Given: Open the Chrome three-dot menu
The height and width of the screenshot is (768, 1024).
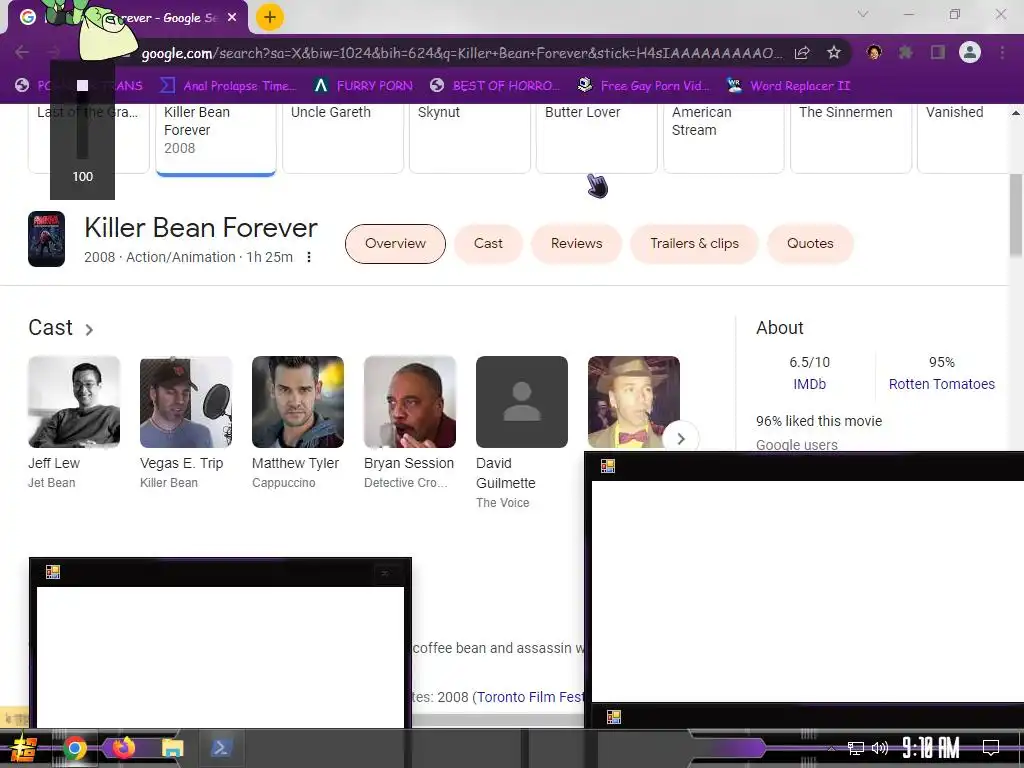Looking at the screenshot, I should click(1002, 52).
